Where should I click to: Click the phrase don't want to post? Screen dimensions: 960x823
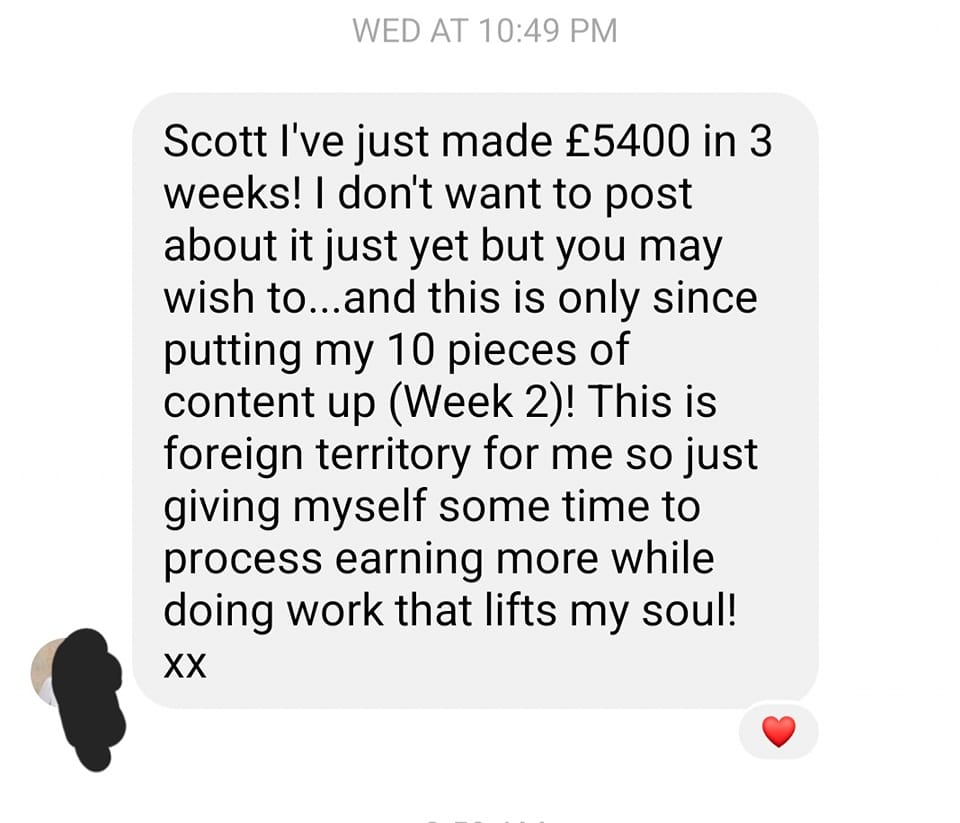tap(514, 194)
